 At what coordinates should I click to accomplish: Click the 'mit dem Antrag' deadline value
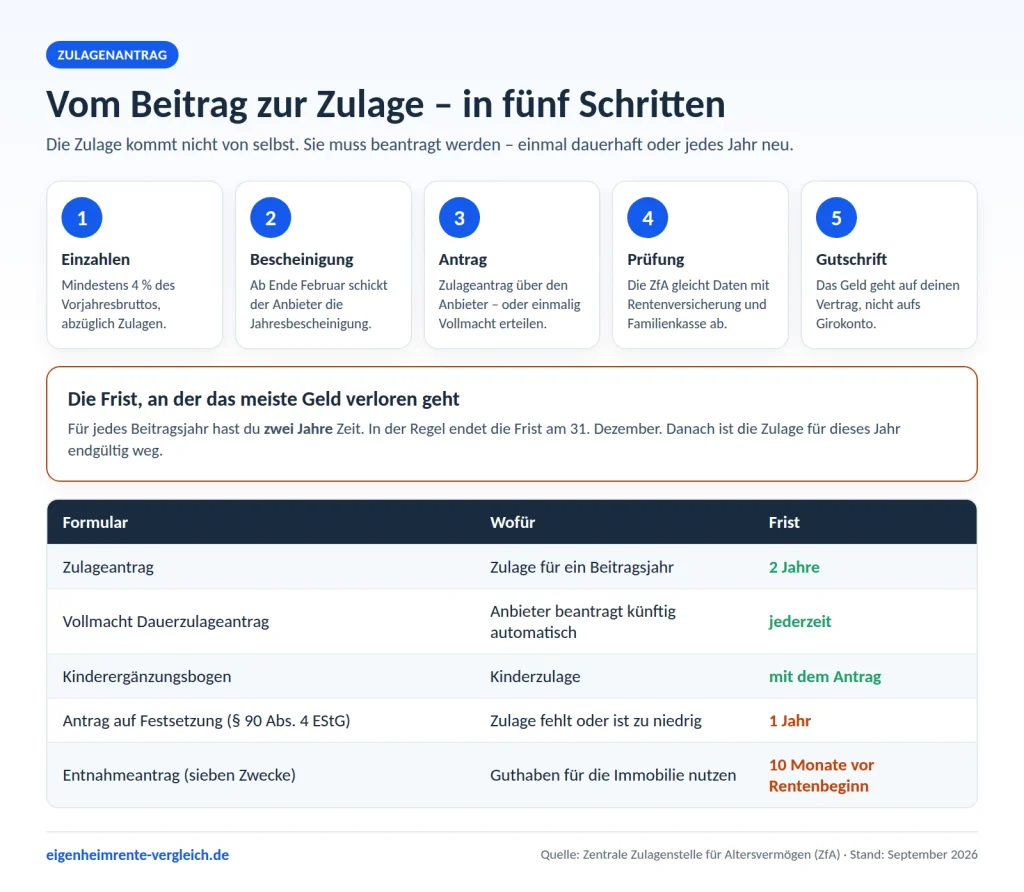[825, 677]
